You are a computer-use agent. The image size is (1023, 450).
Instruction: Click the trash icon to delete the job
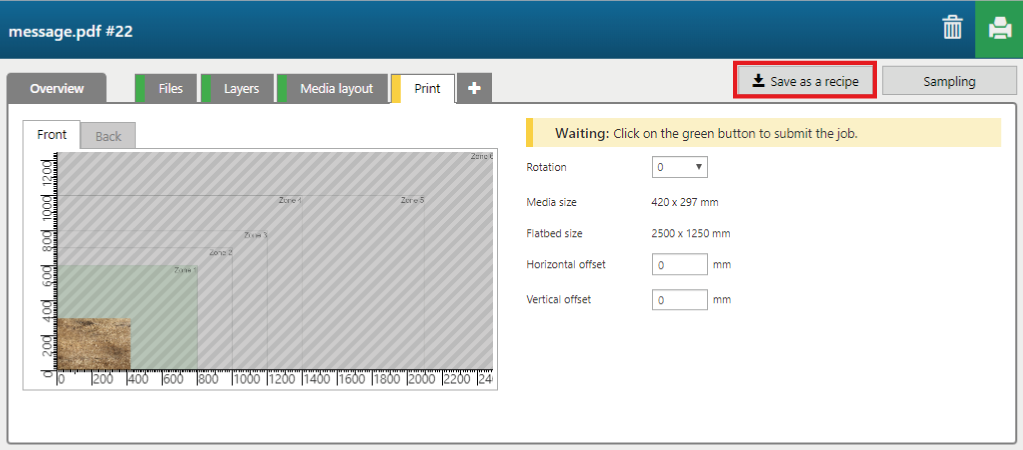coord(952,29)
